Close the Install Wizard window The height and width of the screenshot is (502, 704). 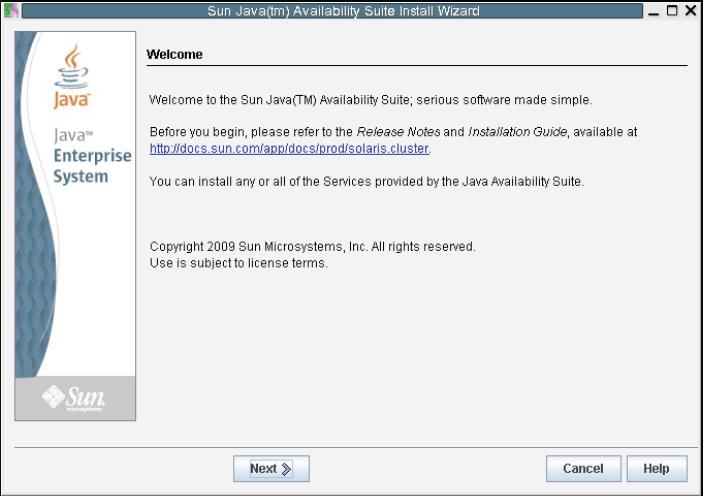click(x=691, y=11)
